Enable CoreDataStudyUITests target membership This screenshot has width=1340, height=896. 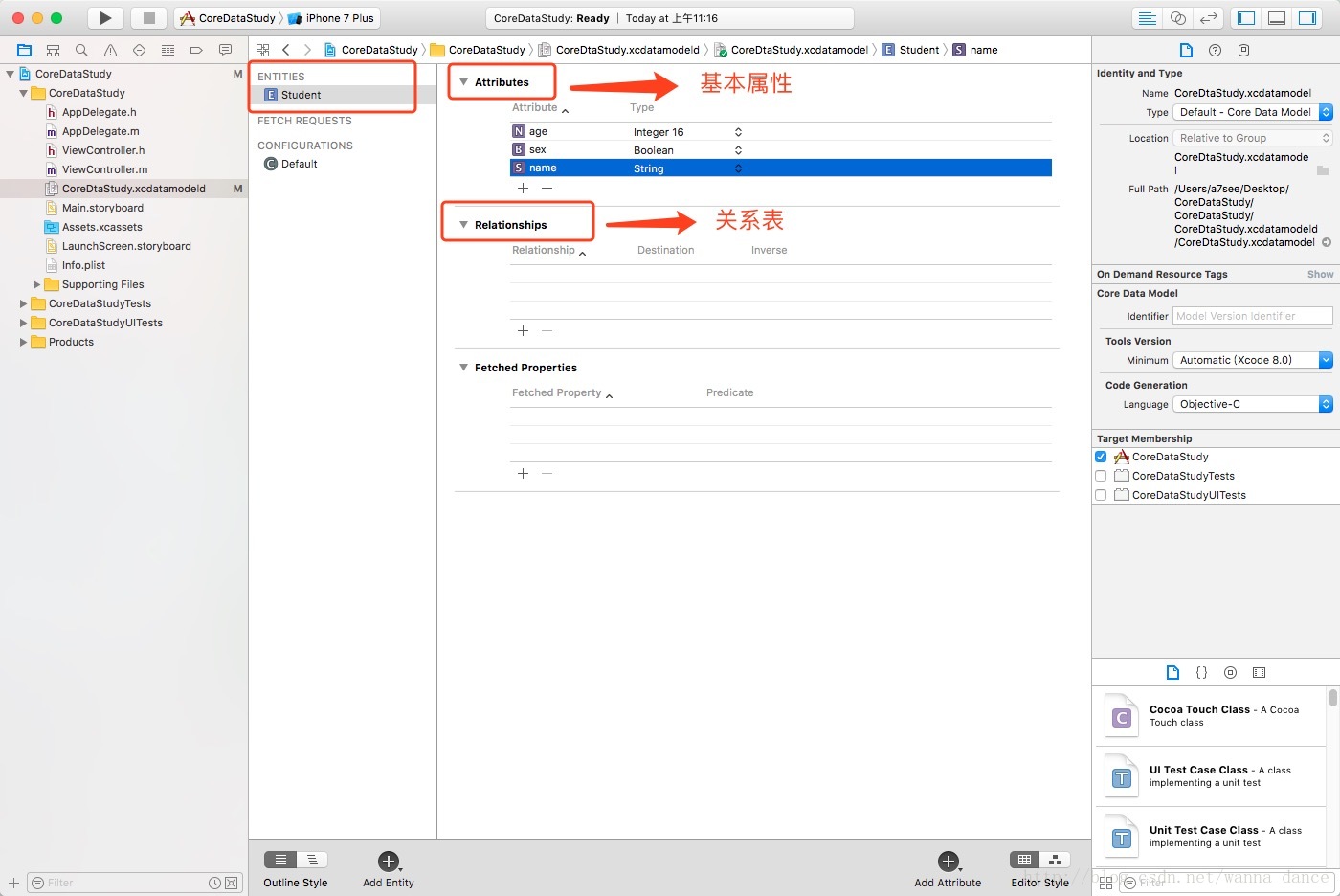point(1101,495)
